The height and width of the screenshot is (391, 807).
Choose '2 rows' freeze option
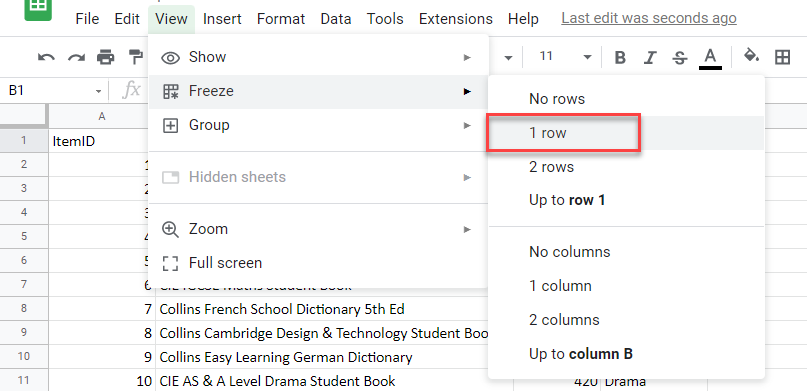(626, 167)
